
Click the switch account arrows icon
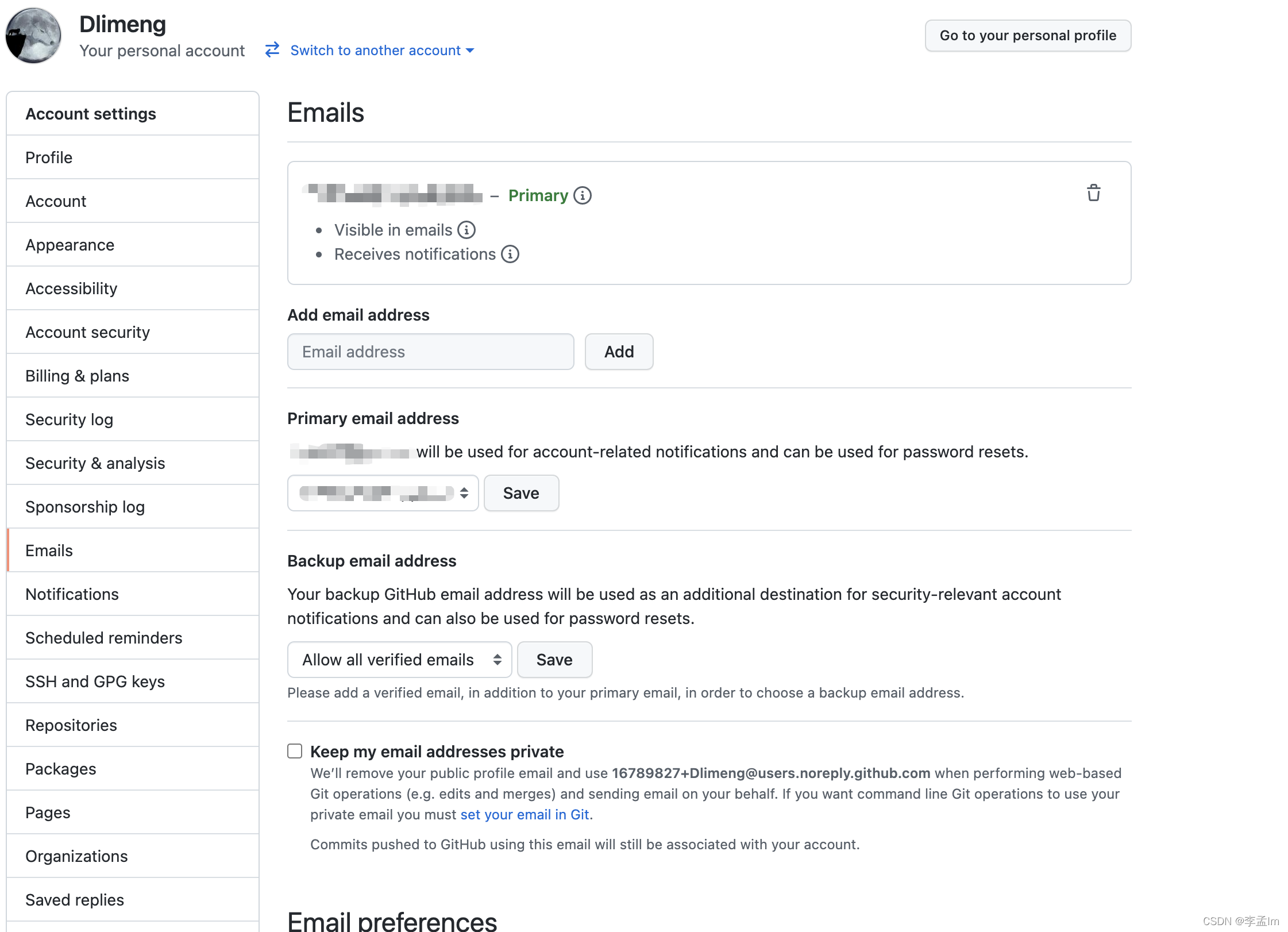pyautogui.click(x=272, y=50)
